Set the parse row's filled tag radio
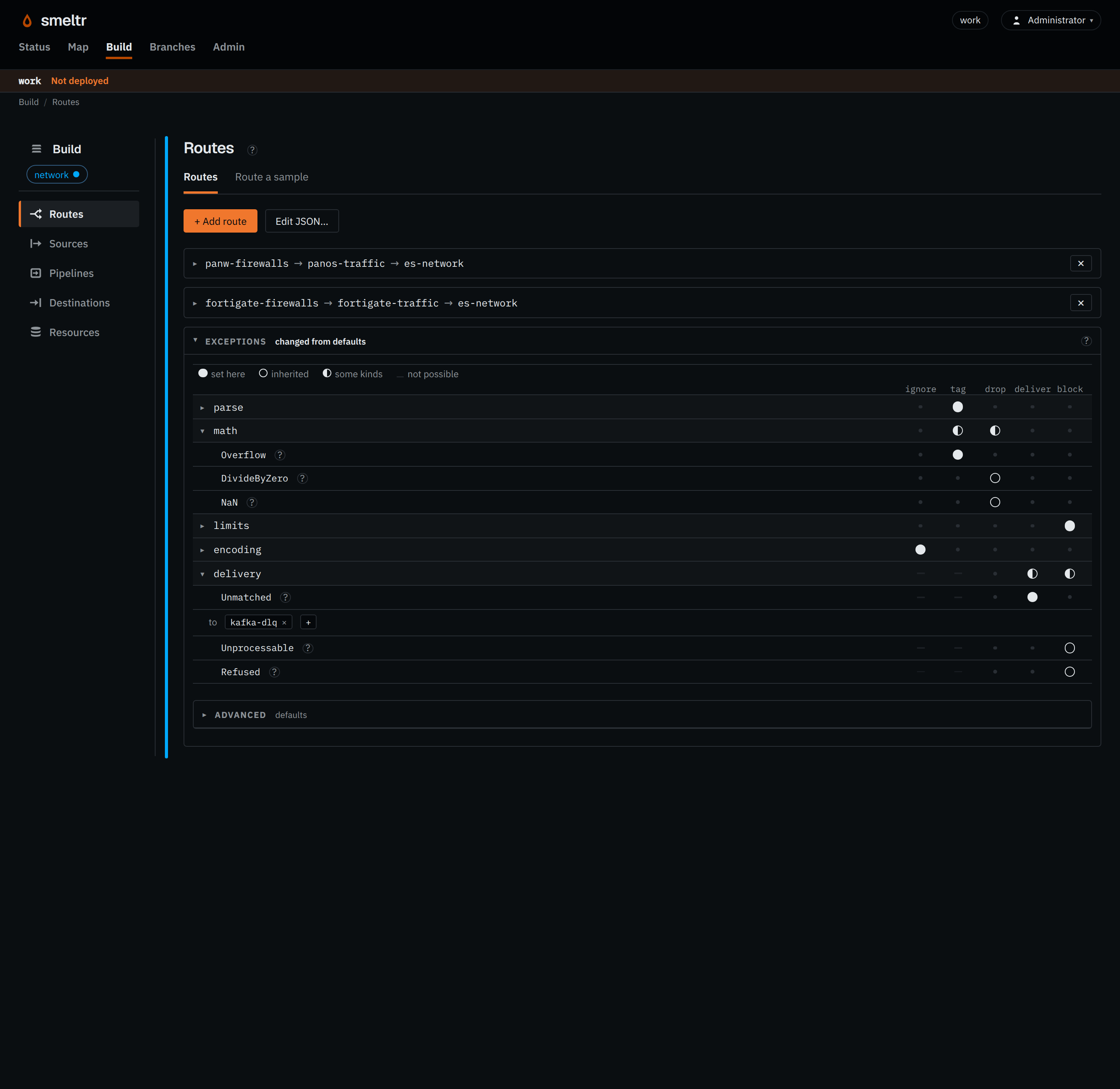Viewport: 1120px width, 1089px height. tap(957, 407)
